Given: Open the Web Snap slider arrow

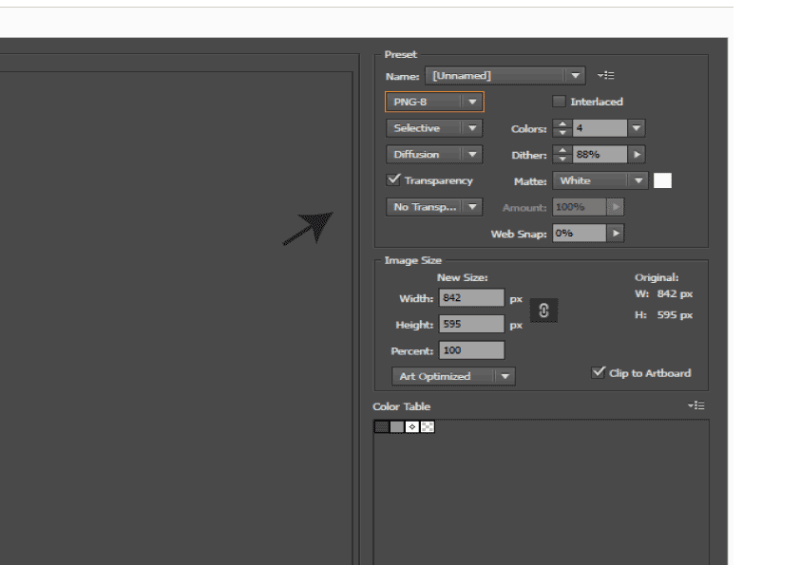Looking at the screenshot, I should tap(615, 233).
